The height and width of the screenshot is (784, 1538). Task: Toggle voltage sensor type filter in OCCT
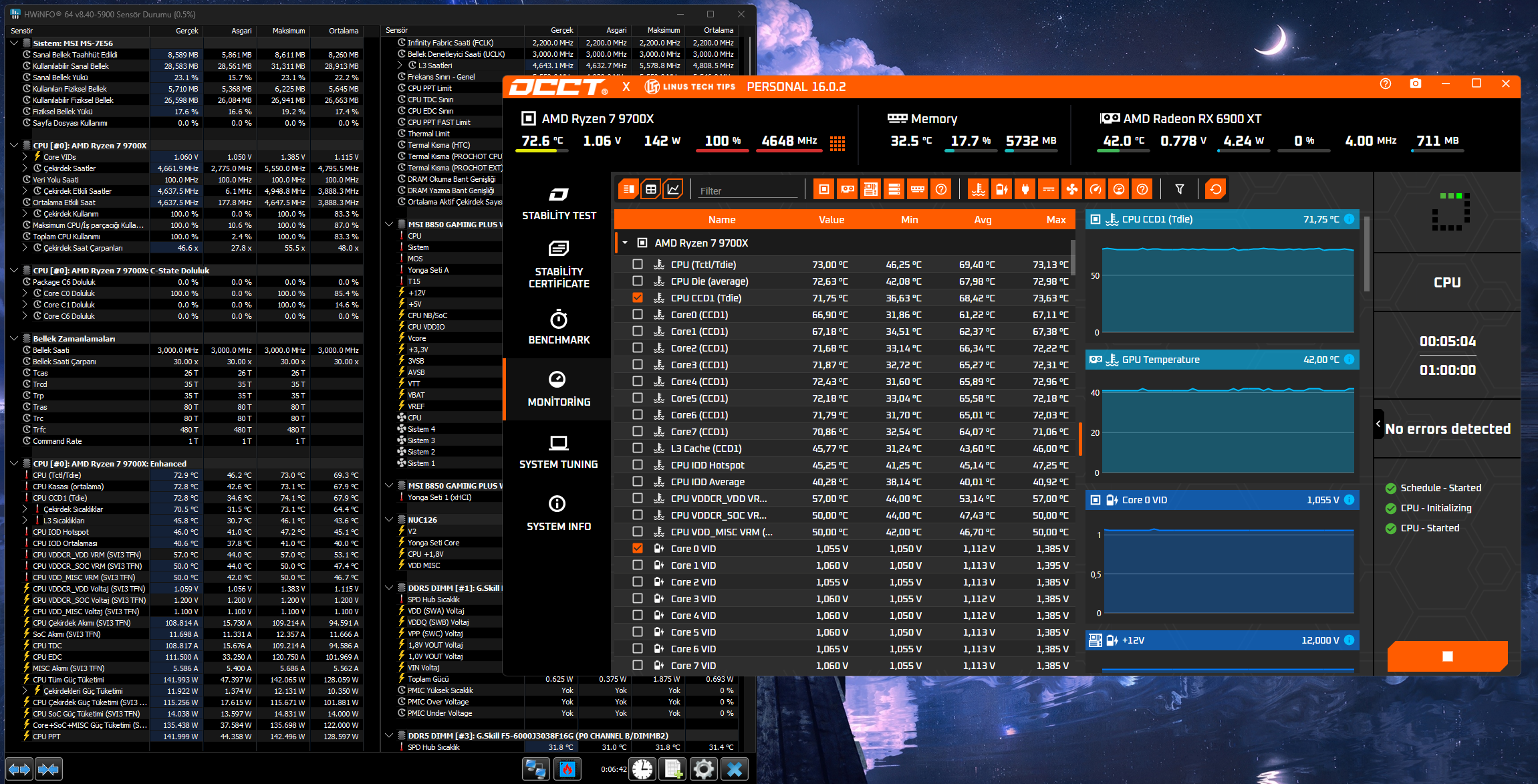1002,189
